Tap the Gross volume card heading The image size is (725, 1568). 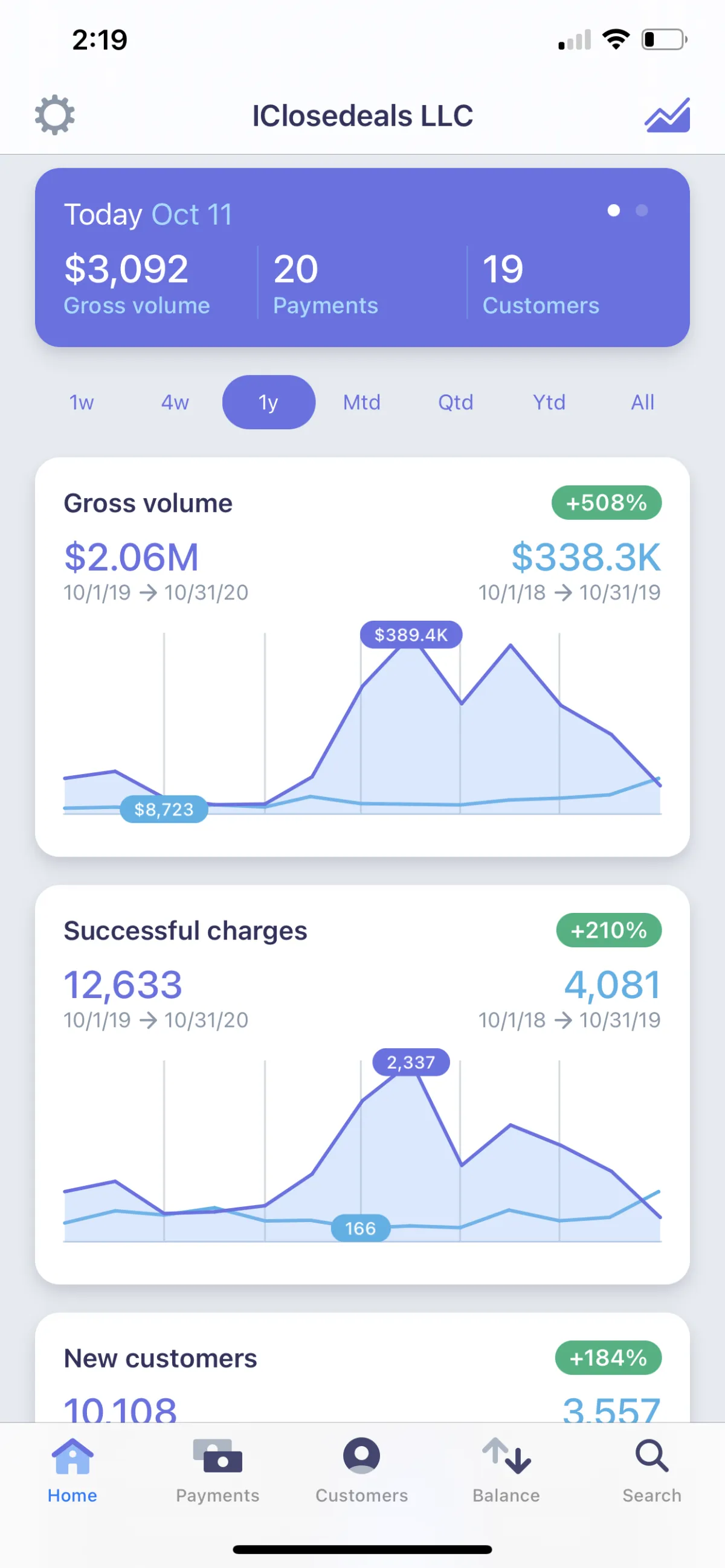[148, 504]
